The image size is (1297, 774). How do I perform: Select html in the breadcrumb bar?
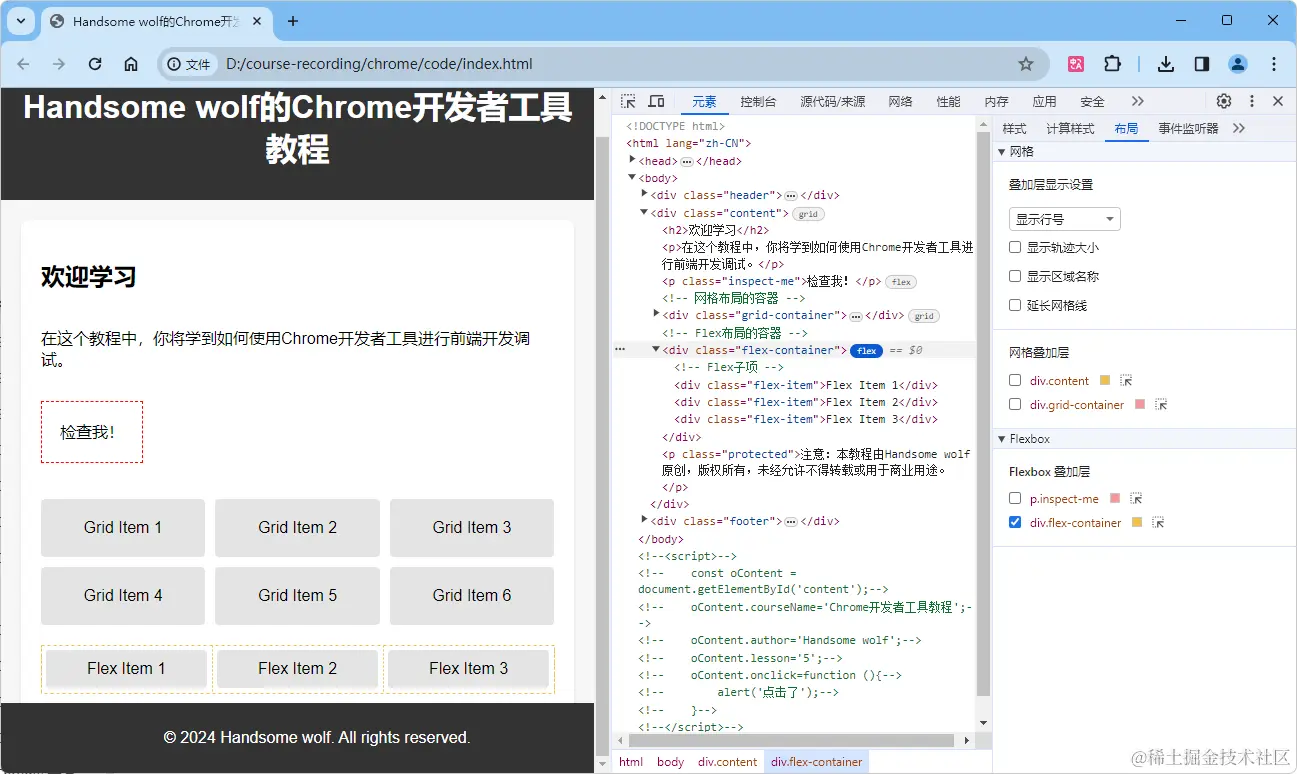coord(631,762)
